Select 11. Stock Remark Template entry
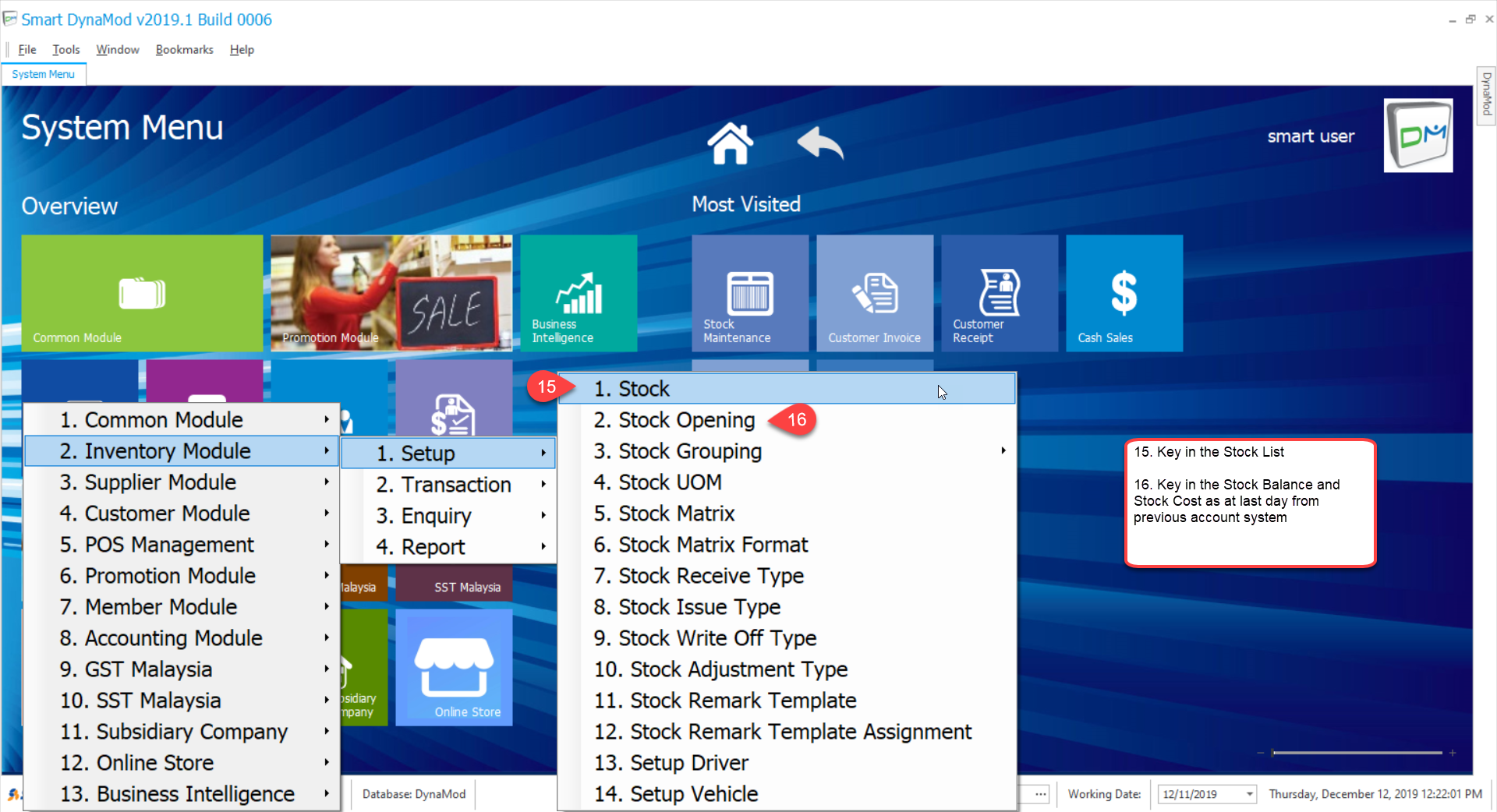This screenshot has width=1497, height=812. (787, 700)
